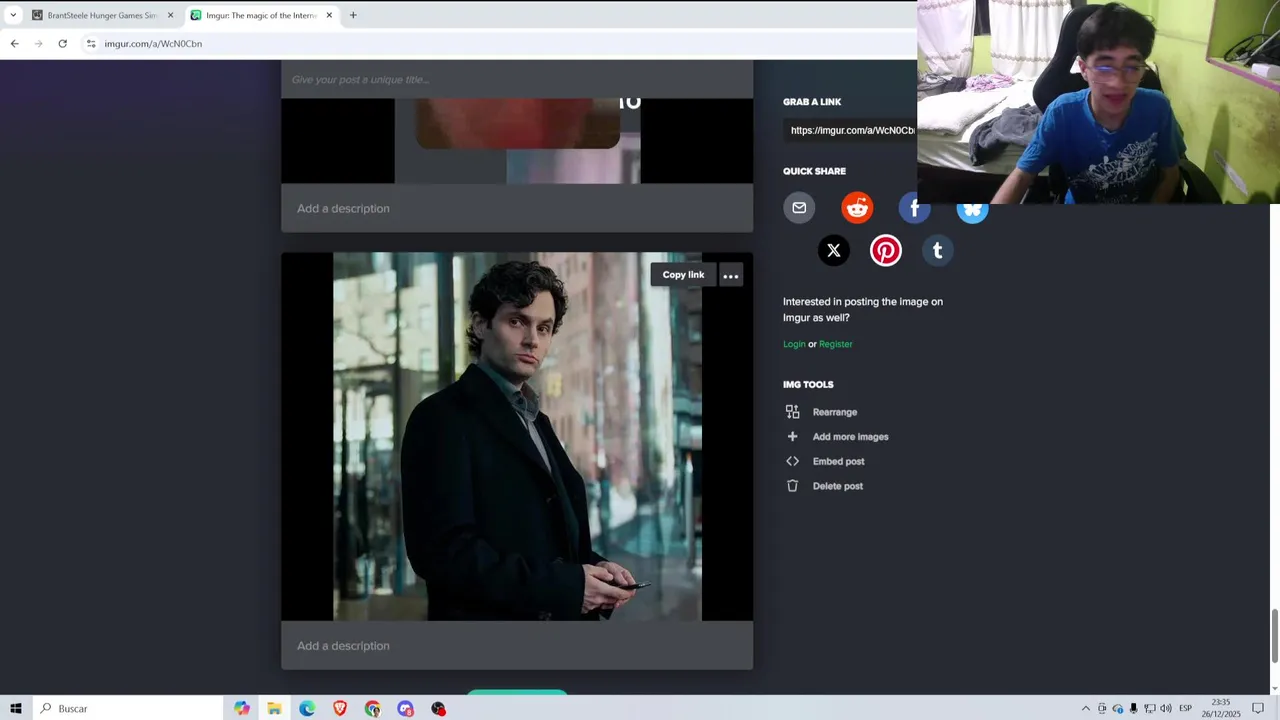
Task: Click the photo of man in dark coat
Action: coord(517,436)
